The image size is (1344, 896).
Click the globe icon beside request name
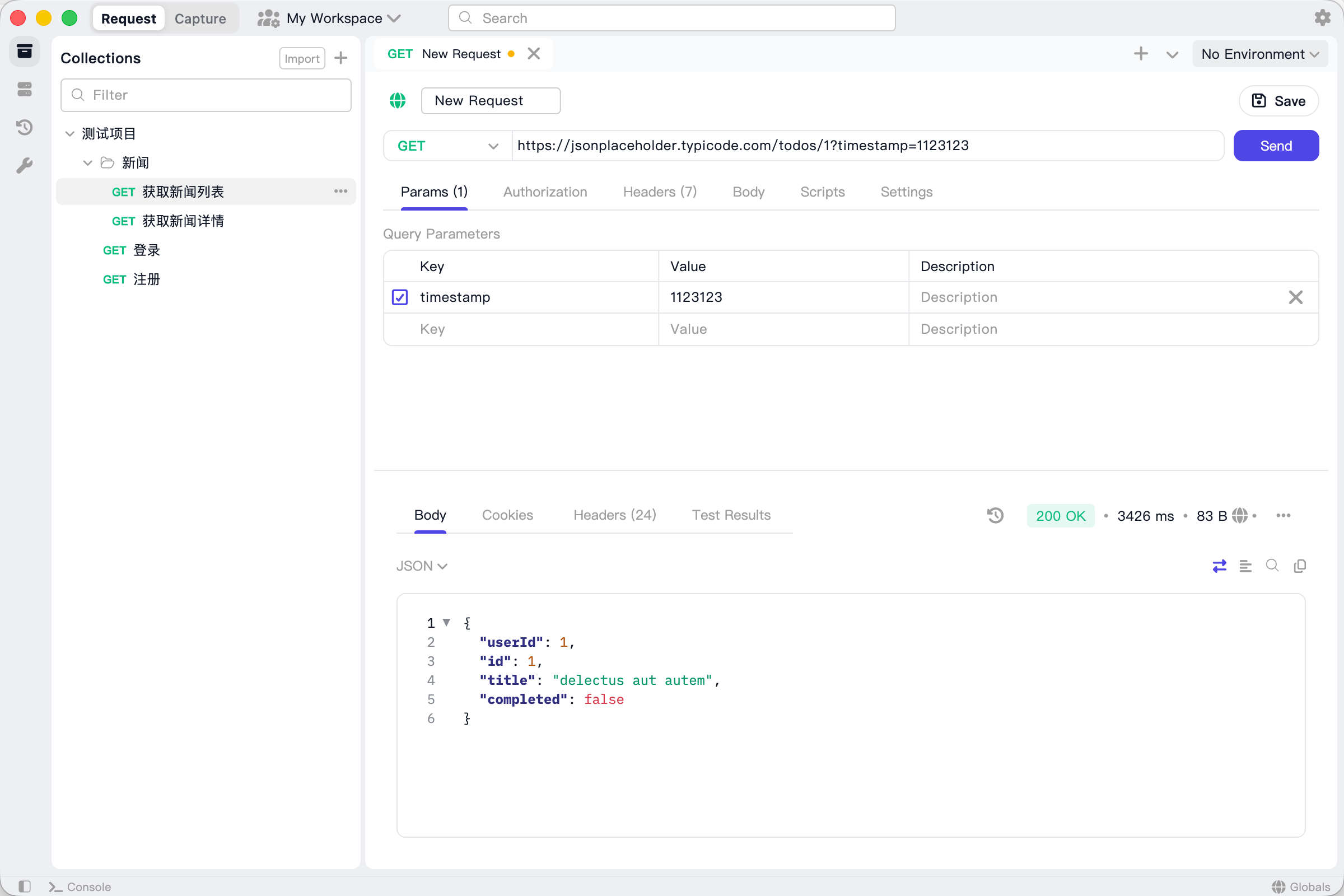[x=398, y=101]
